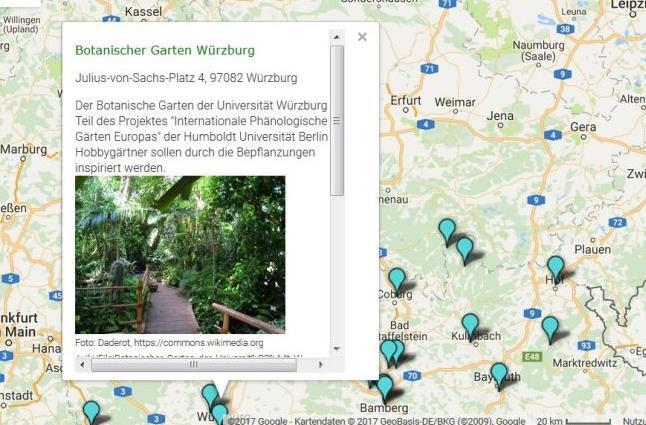Click the greenhouse boardwalk photo
The height and width of the screenshot is (425, 646).
click(180, 255)
